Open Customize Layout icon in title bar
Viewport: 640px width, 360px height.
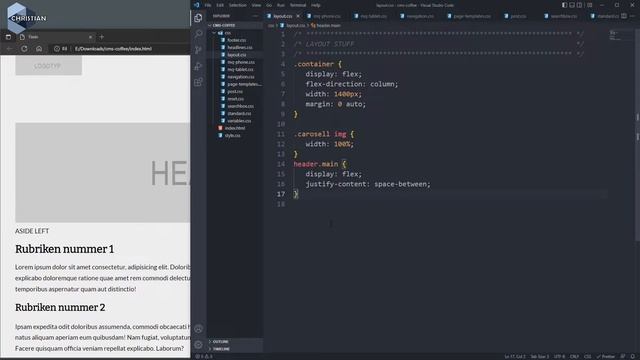click(589, 5)
